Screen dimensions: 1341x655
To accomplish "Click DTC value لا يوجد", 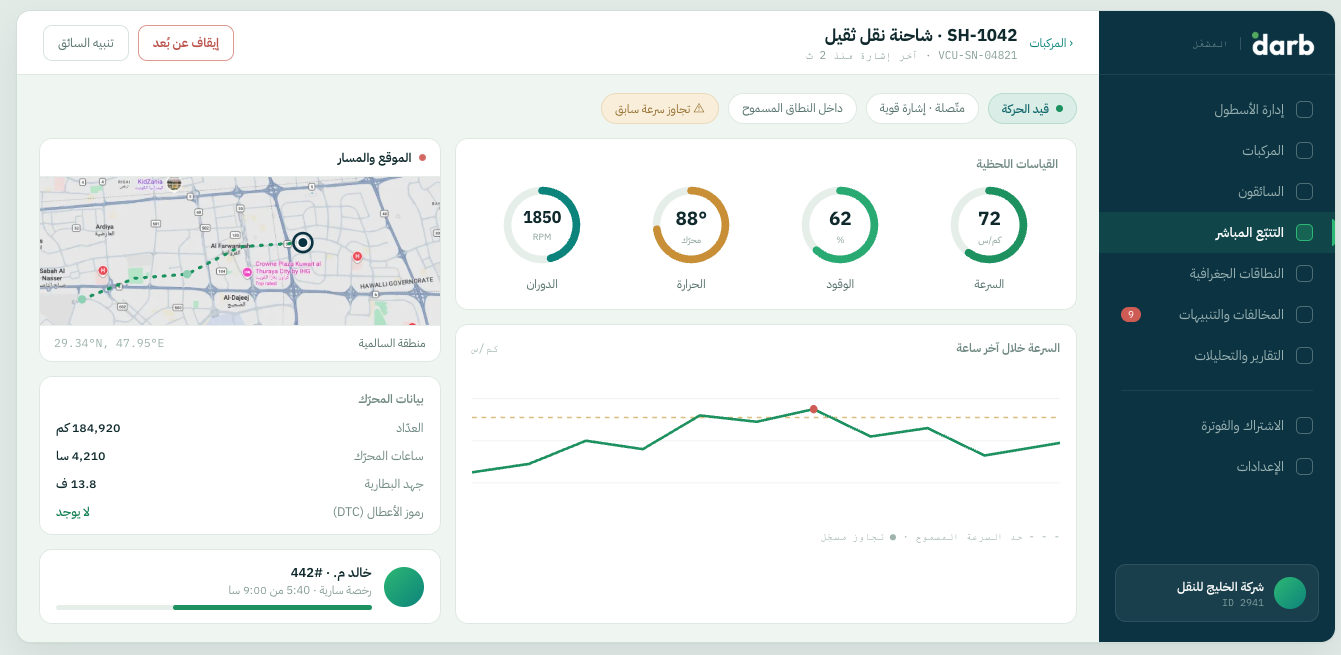I will tap(73, 512).
